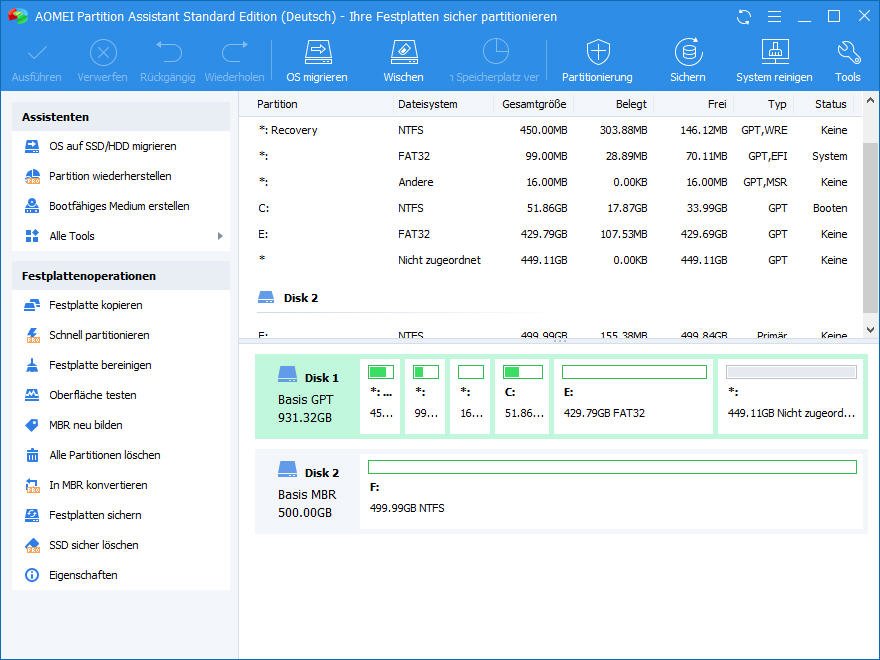The image size is (880, 660).
Task: Click the partition list scroll-down arrow
Action: pos(870,329)
